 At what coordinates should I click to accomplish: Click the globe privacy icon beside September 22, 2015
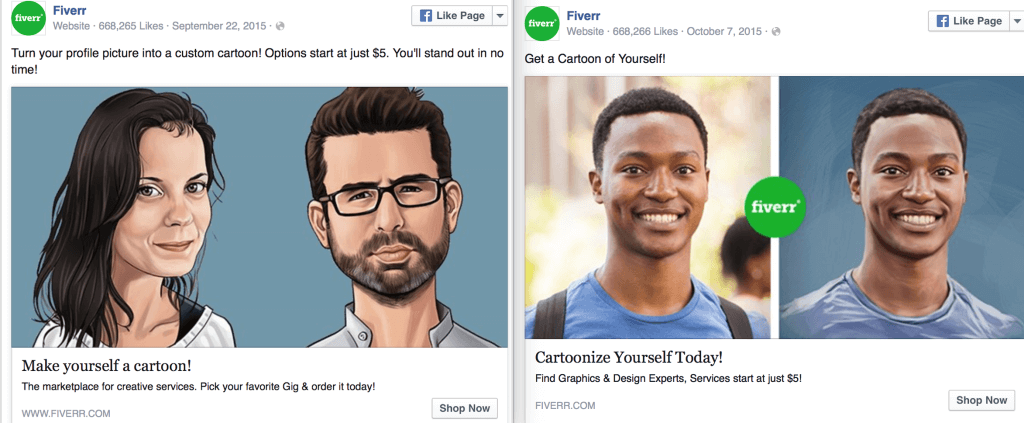point(279,25)
